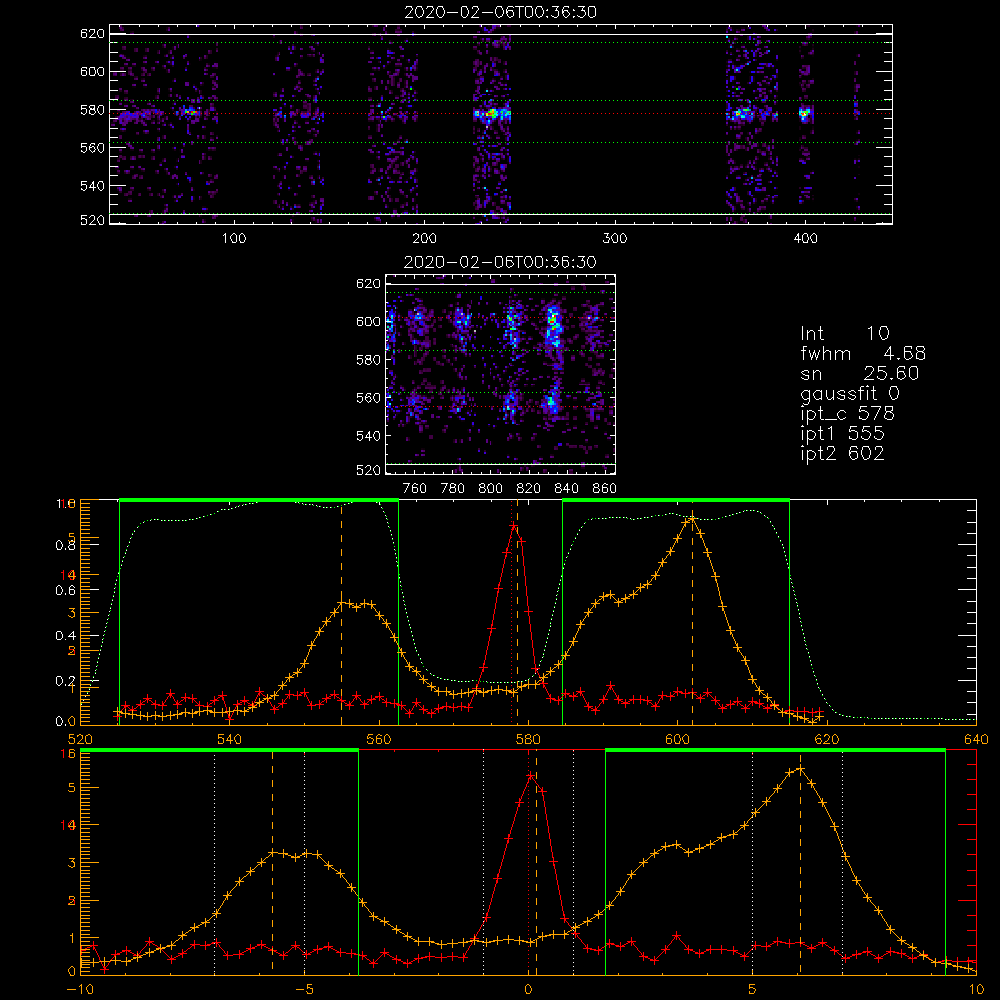The width and height of the screenshot is (1000, 1000).
Task: Click the bright spot near x=400 in wide spectrogram
Action: tap(805, 115)
